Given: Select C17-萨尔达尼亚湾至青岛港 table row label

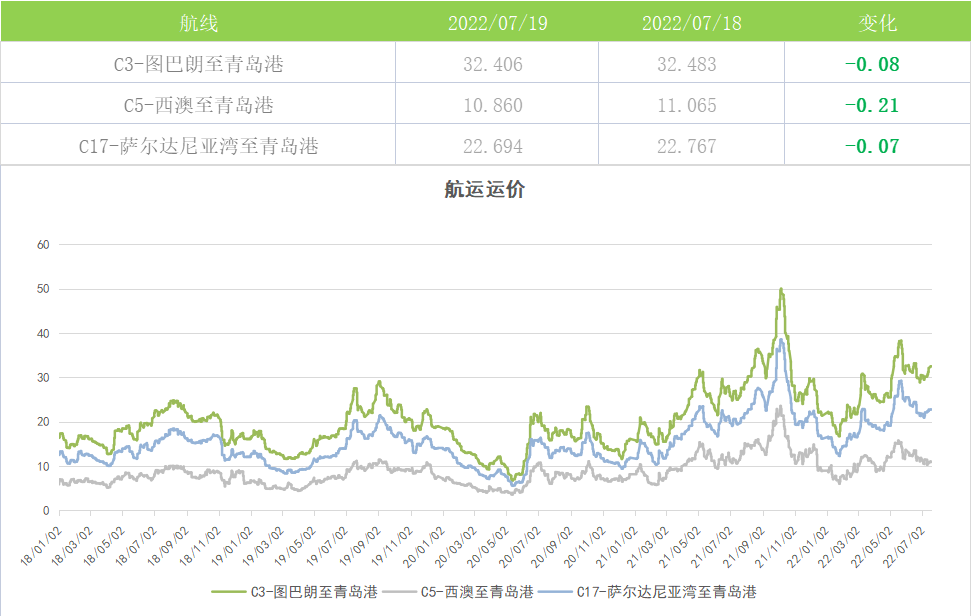Looking at the screenshot, I should [x=198, y=146].
